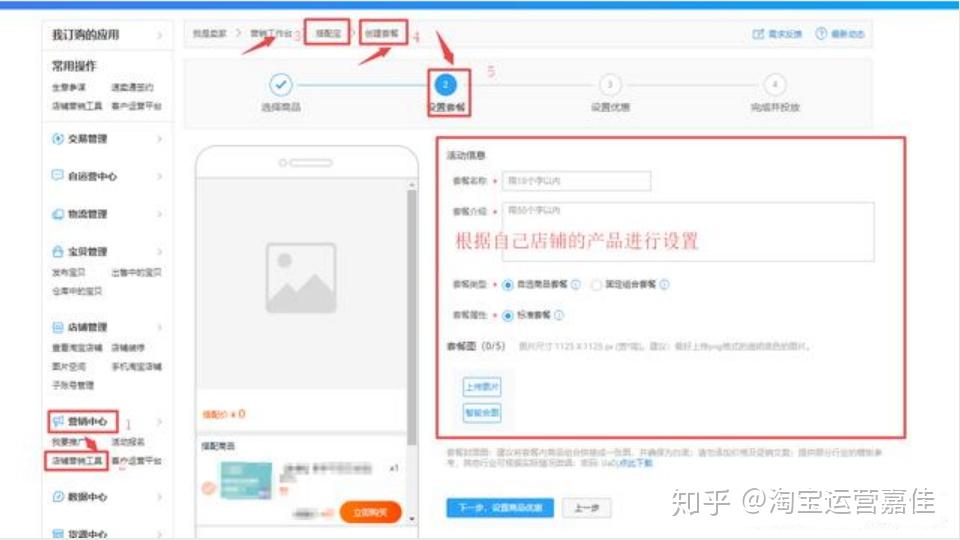Click the 点此下载 link below the form
Image resolution: width=960 pixels, height=540 pixels.
tap(636, 463)
